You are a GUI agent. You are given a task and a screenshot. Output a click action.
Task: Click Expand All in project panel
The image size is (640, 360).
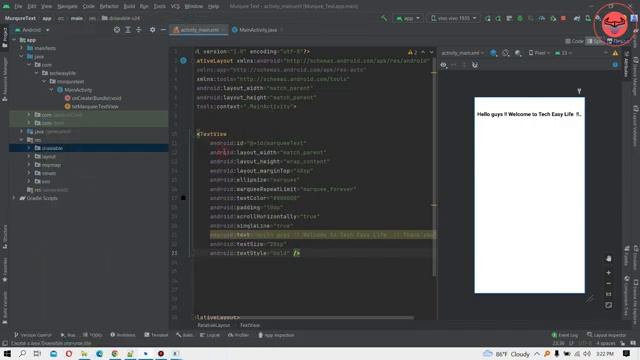128,30
